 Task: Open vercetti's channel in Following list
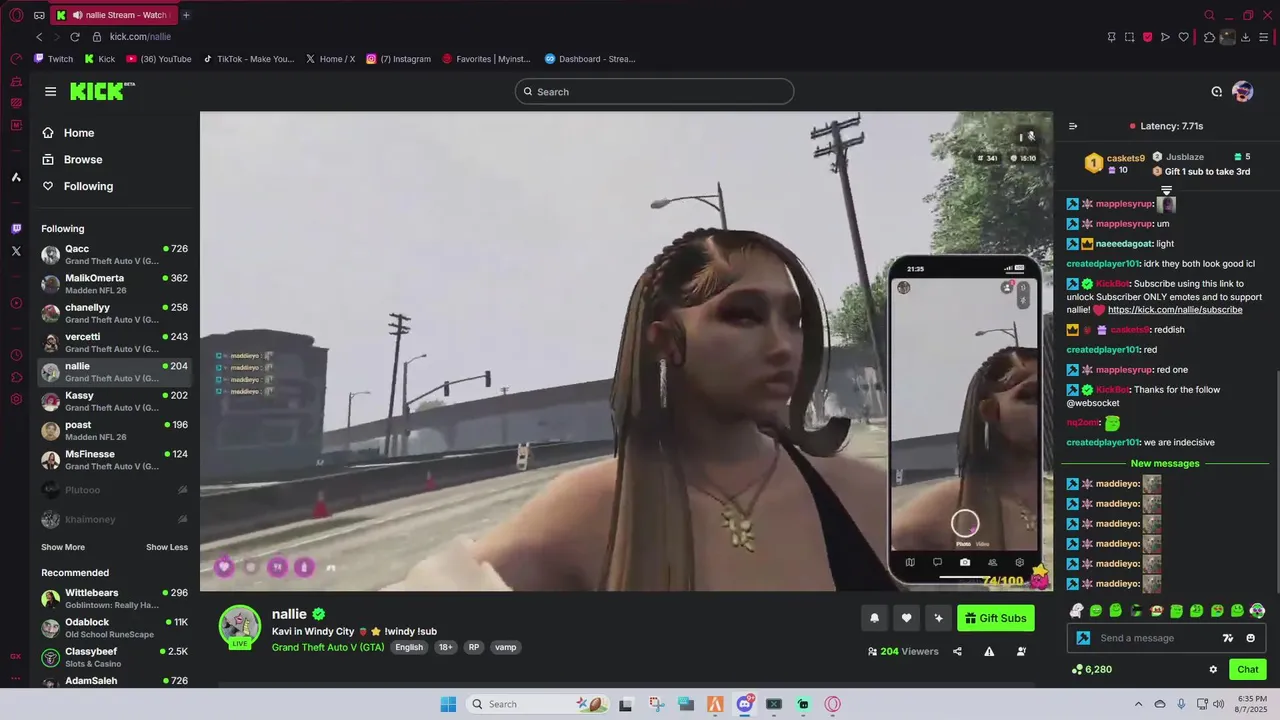[114, 342]
